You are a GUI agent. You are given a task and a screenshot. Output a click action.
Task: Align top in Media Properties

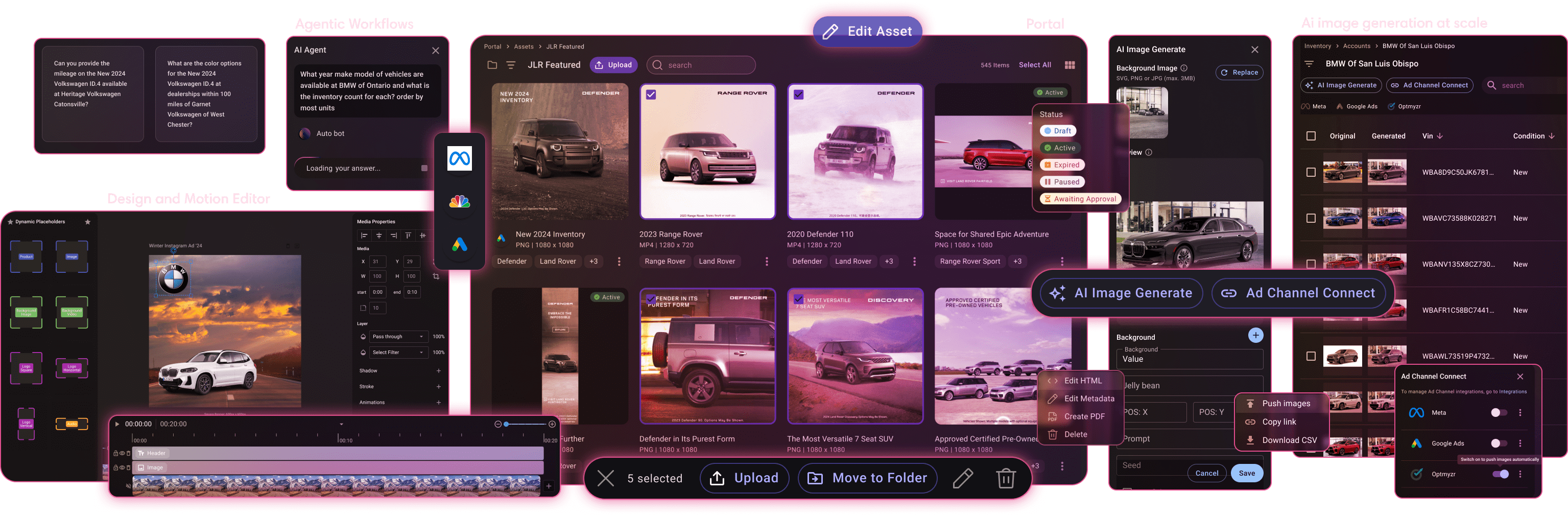408,236
